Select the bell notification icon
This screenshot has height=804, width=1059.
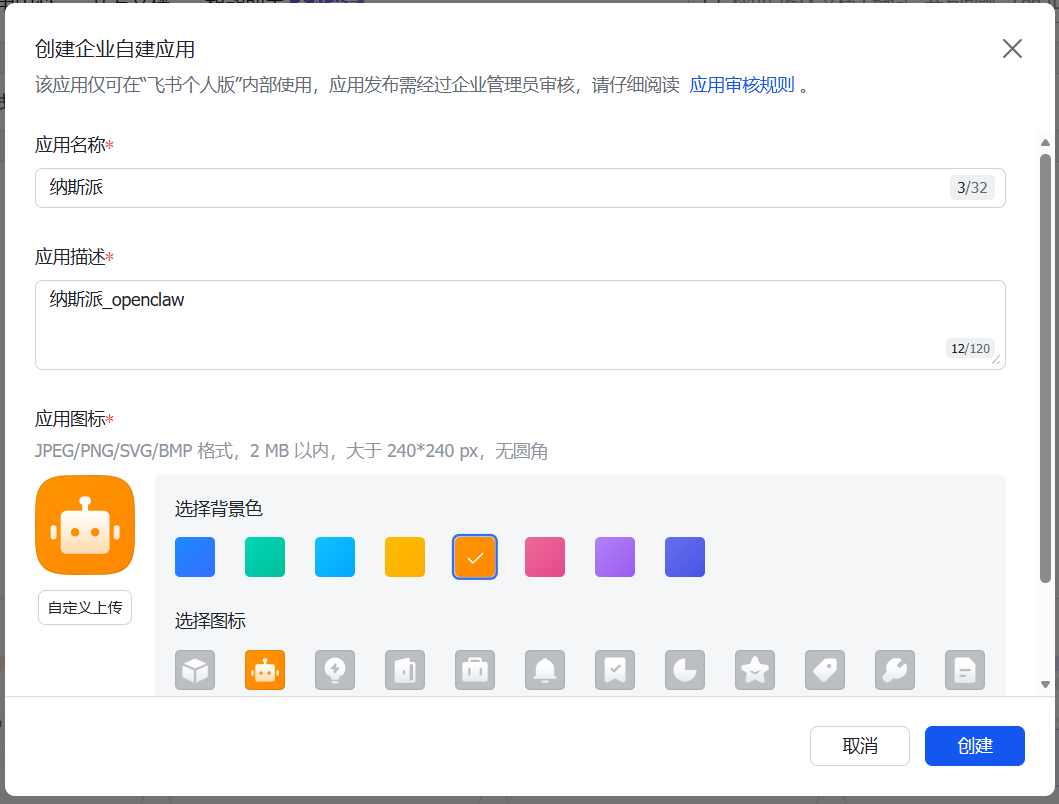click(x=545, y=670)
